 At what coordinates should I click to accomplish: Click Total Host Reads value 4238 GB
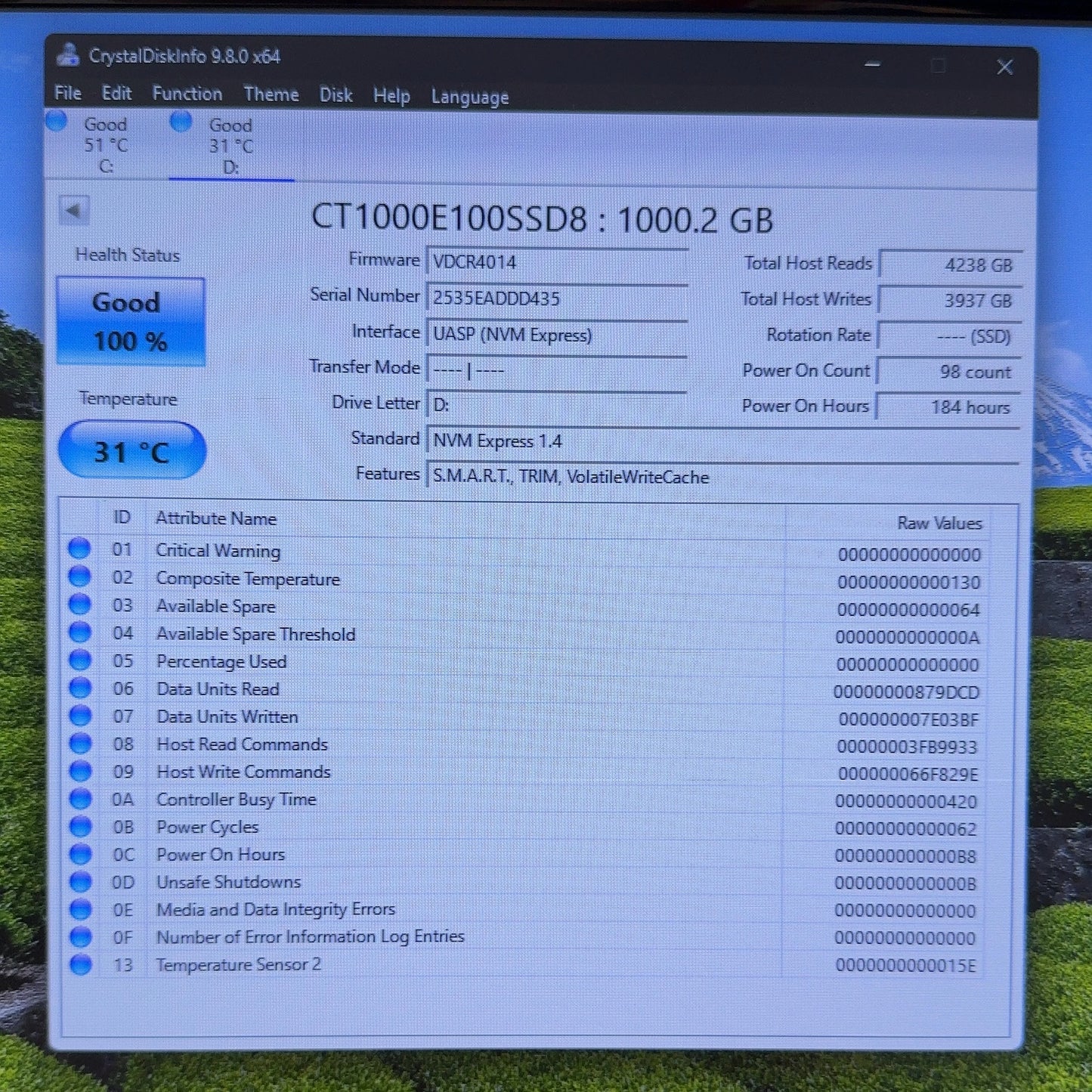[951, 264]
